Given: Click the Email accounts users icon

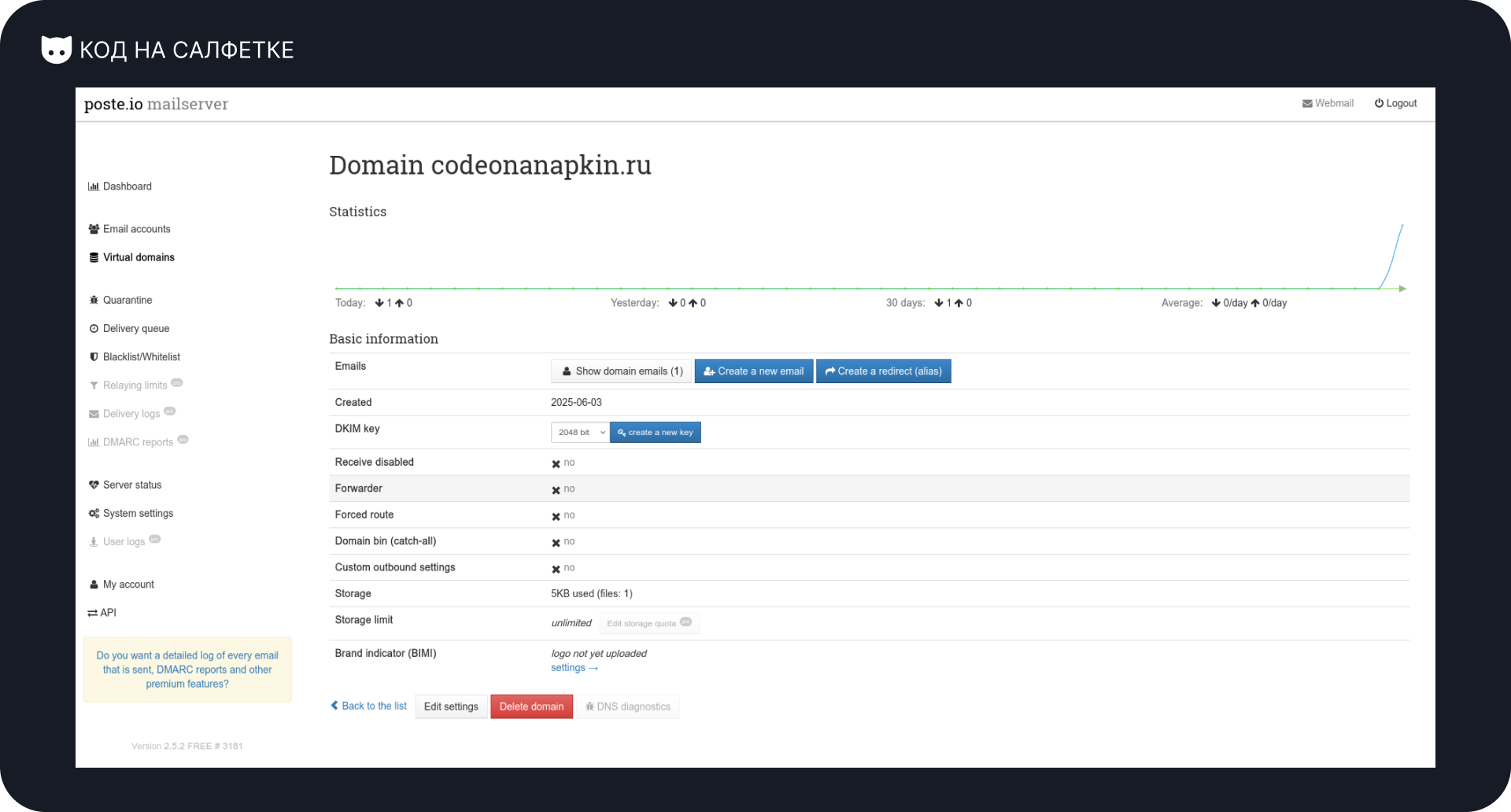Looking at the screenshot, I should pos(94,229).
